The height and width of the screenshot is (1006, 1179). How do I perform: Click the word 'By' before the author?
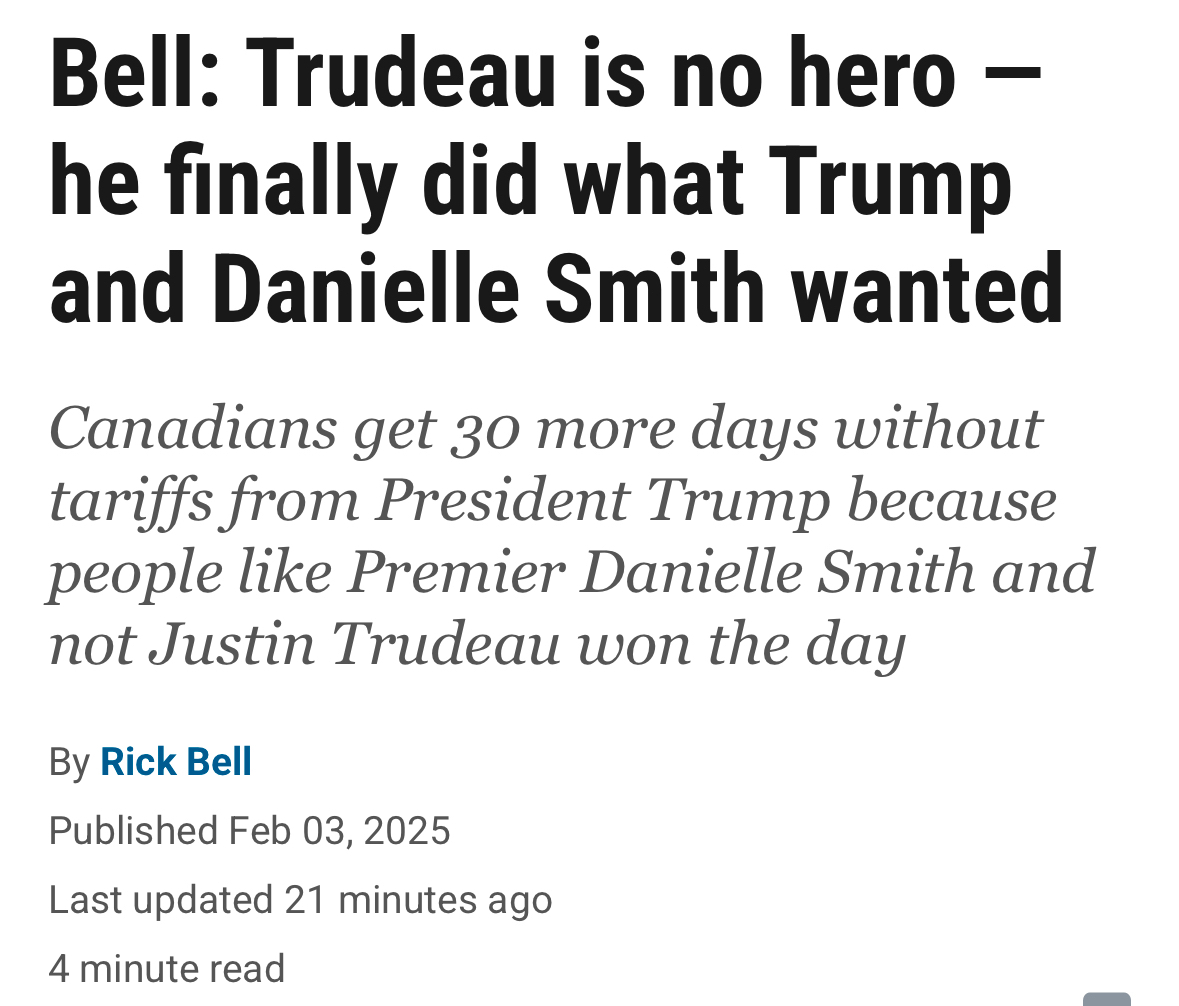click(69, 763)
